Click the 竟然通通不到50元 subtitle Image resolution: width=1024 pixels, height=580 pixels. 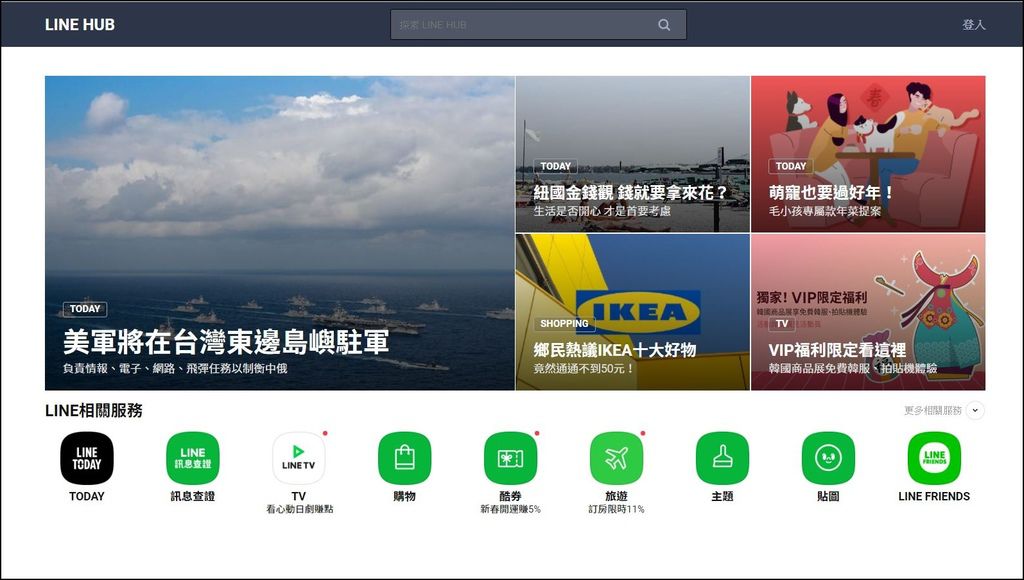click(x=584, y=368)
